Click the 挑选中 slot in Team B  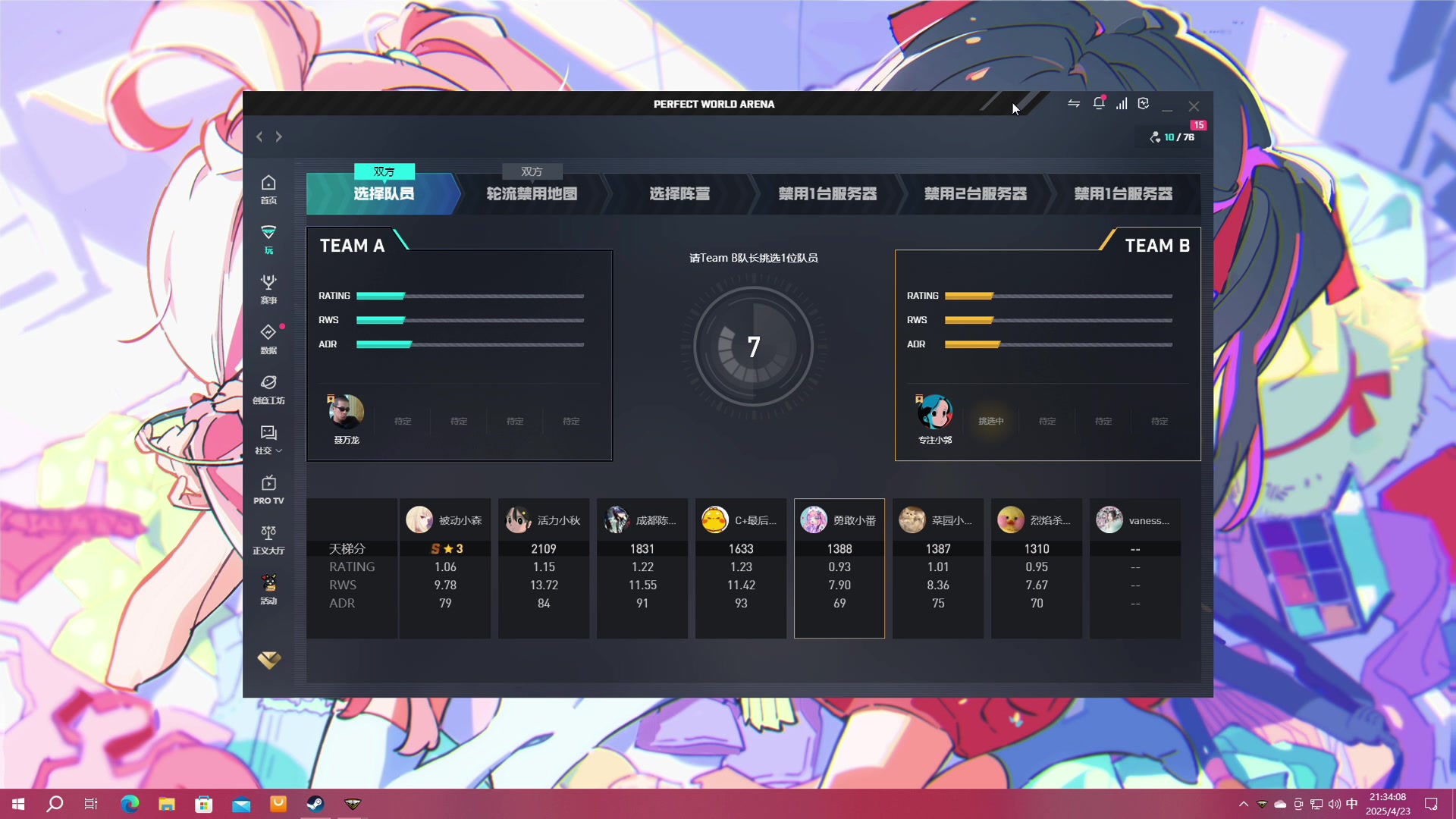point(990,421)
